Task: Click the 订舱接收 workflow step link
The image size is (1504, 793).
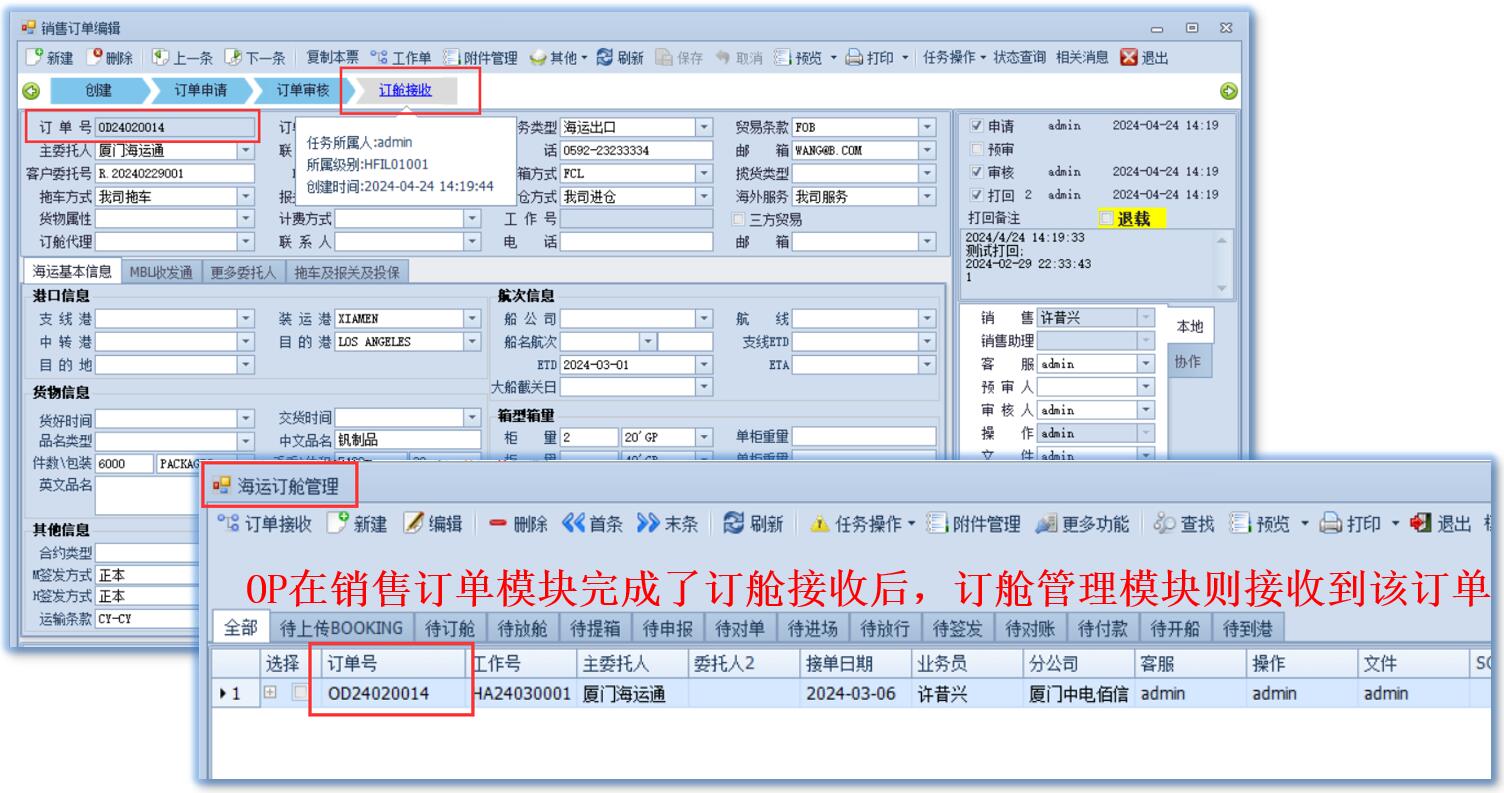Action: point(405,91)
